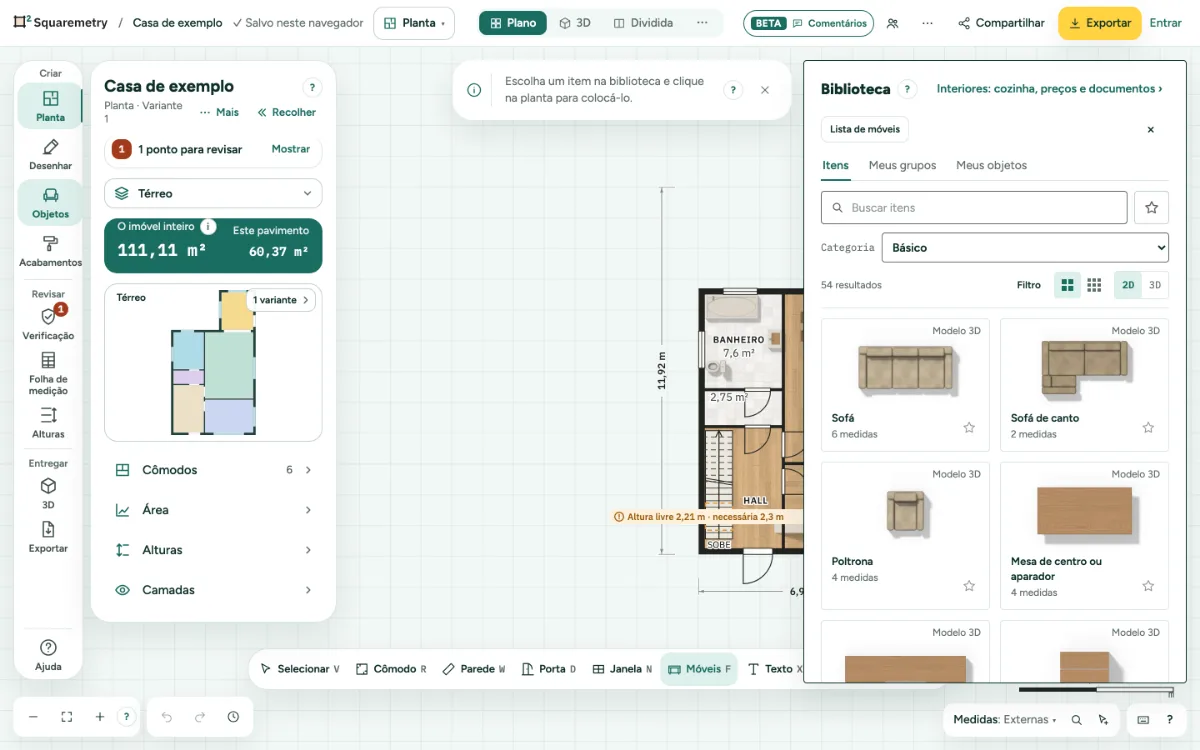The image size is (1200, 750).
Task: Expand the Área section
Action: point(213,510)
